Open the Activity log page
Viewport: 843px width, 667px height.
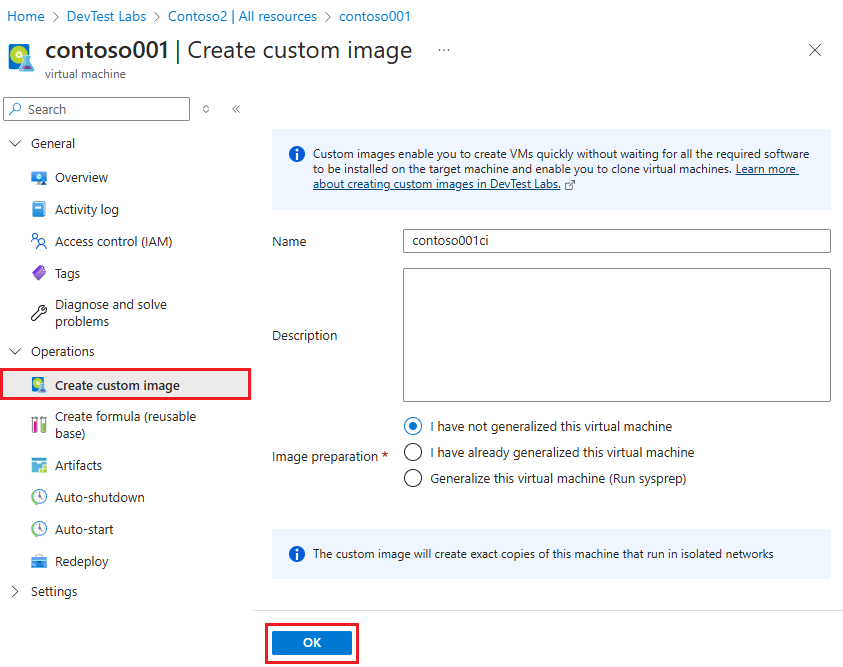tap(87, 209)
